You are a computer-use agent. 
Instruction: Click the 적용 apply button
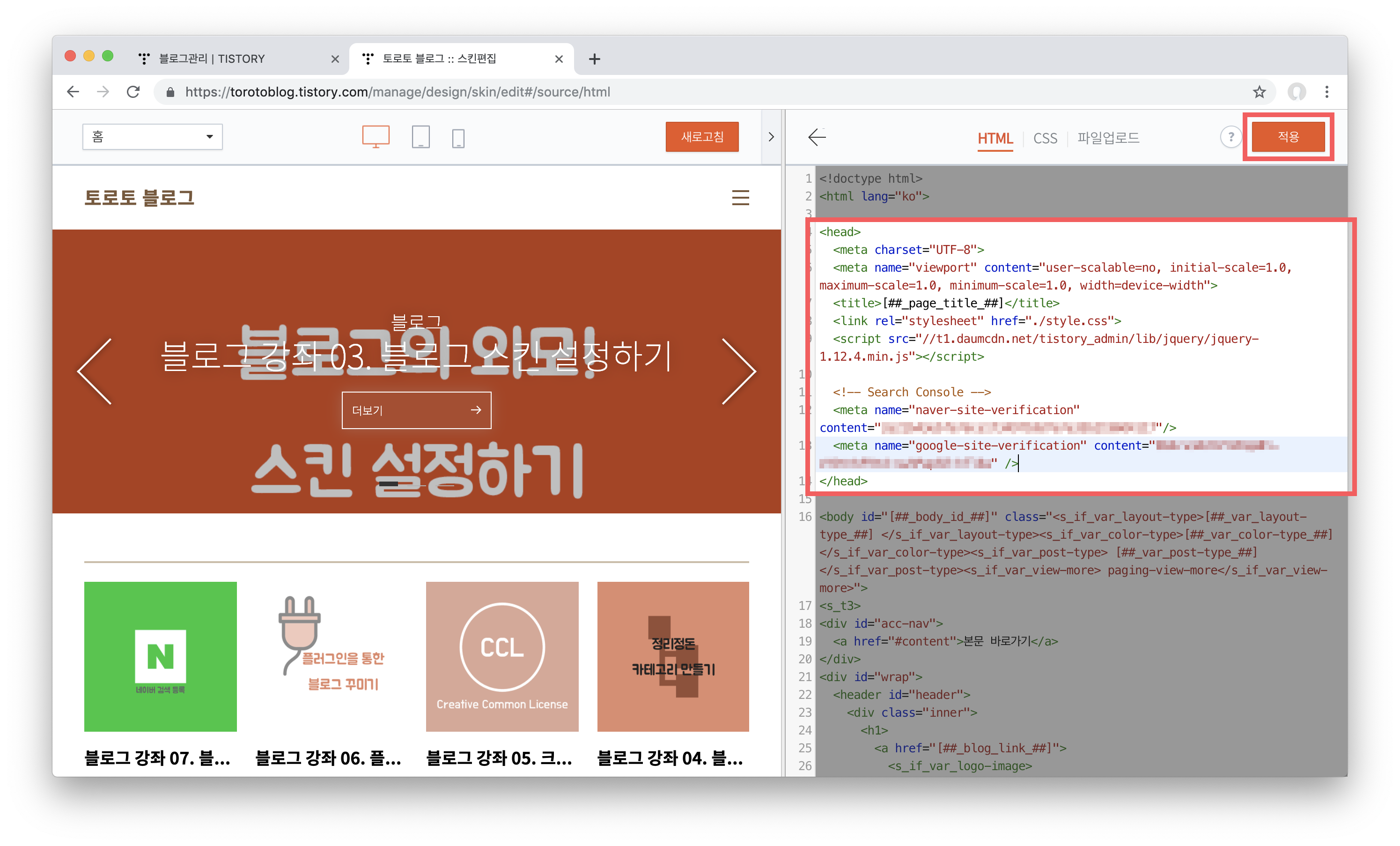pyautogui.click(x=1288, y=136)
